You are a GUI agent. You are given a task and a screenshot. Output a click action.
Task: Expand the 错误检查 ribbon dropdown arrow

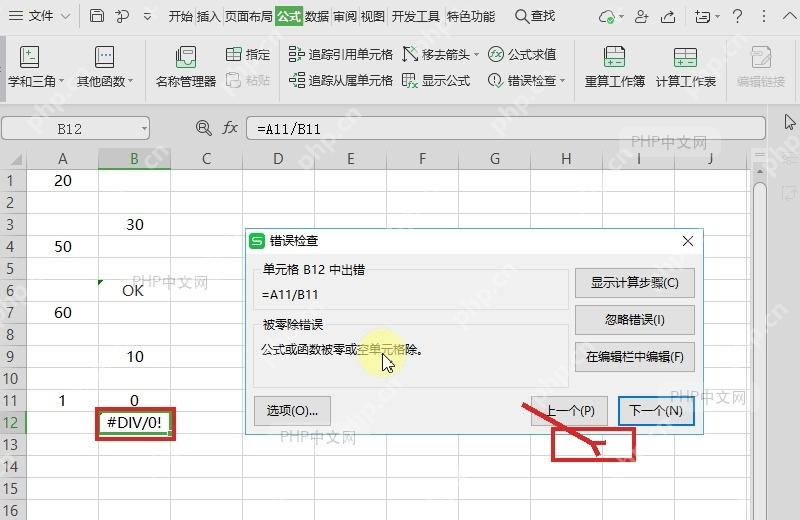[x=563, y=81]
